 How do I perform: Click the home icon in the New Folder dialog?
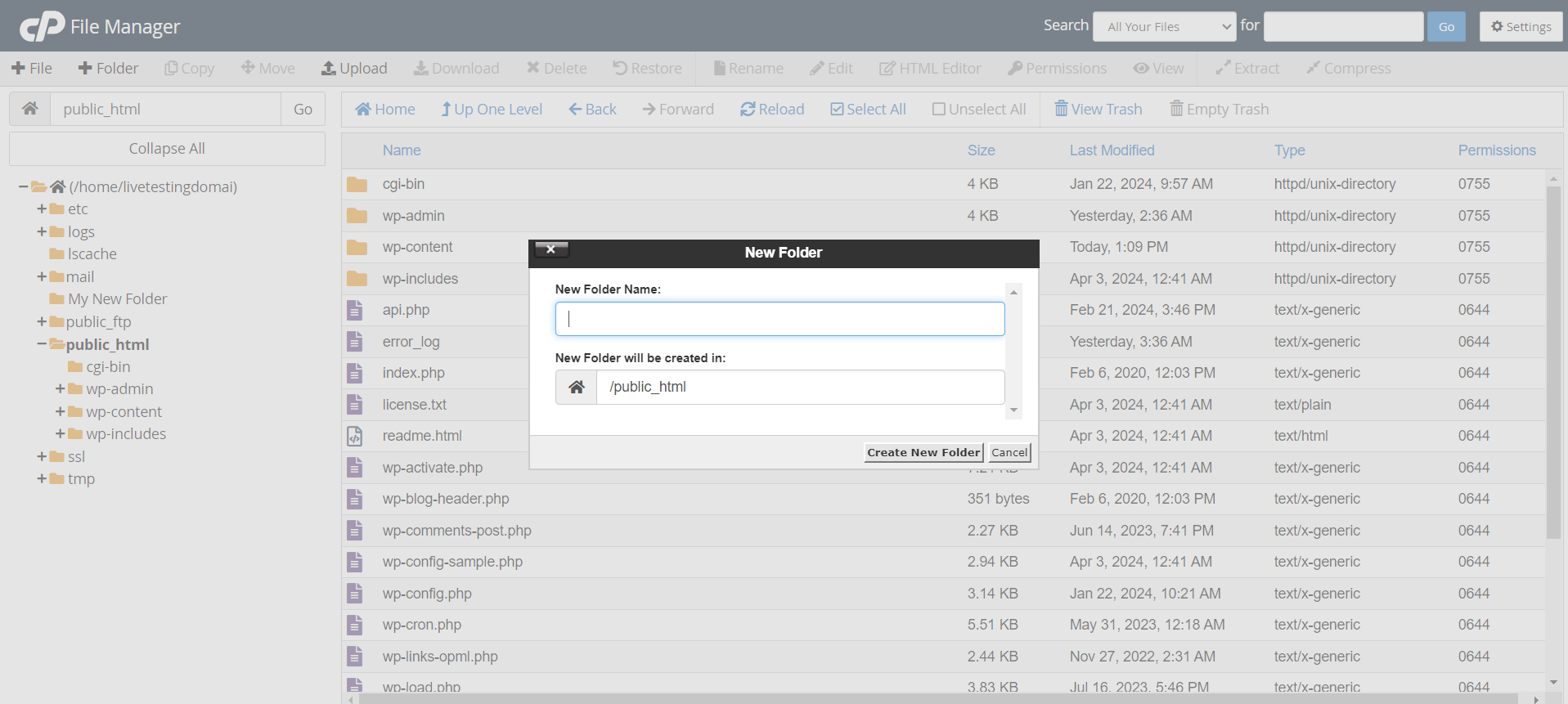point(577,387)
